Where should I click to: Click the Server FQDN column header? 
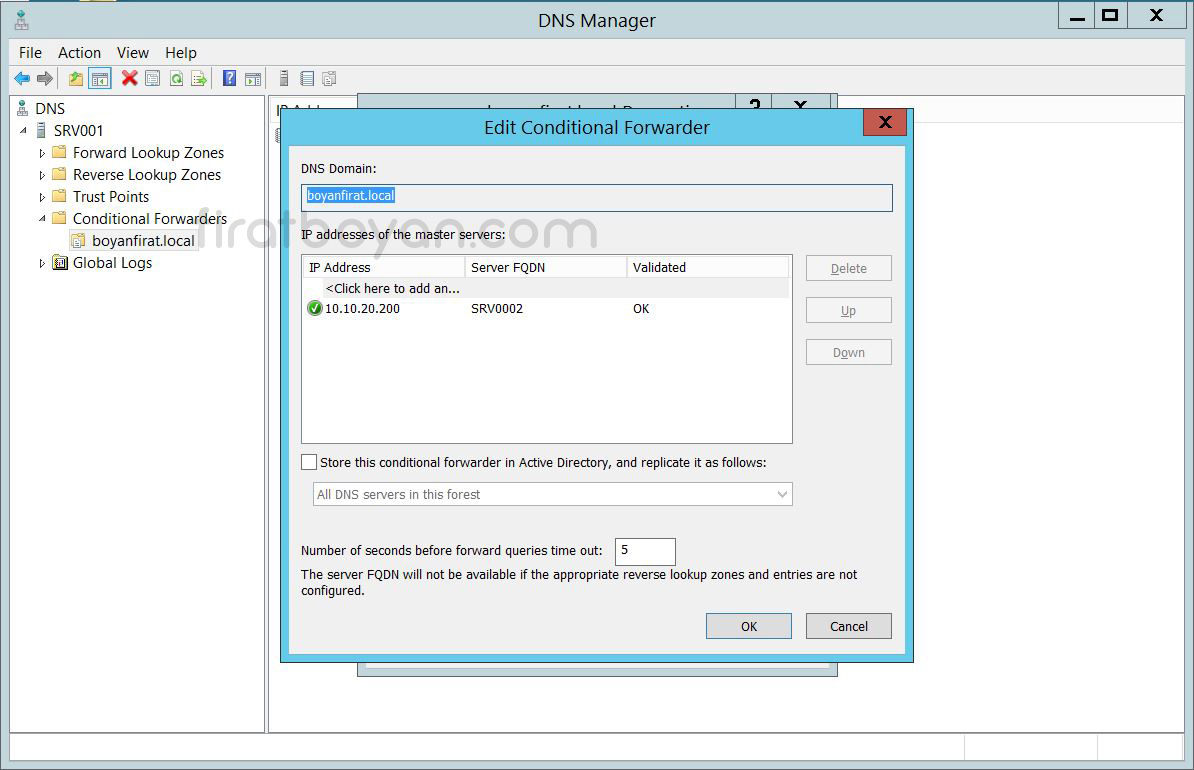pos(546,267)
